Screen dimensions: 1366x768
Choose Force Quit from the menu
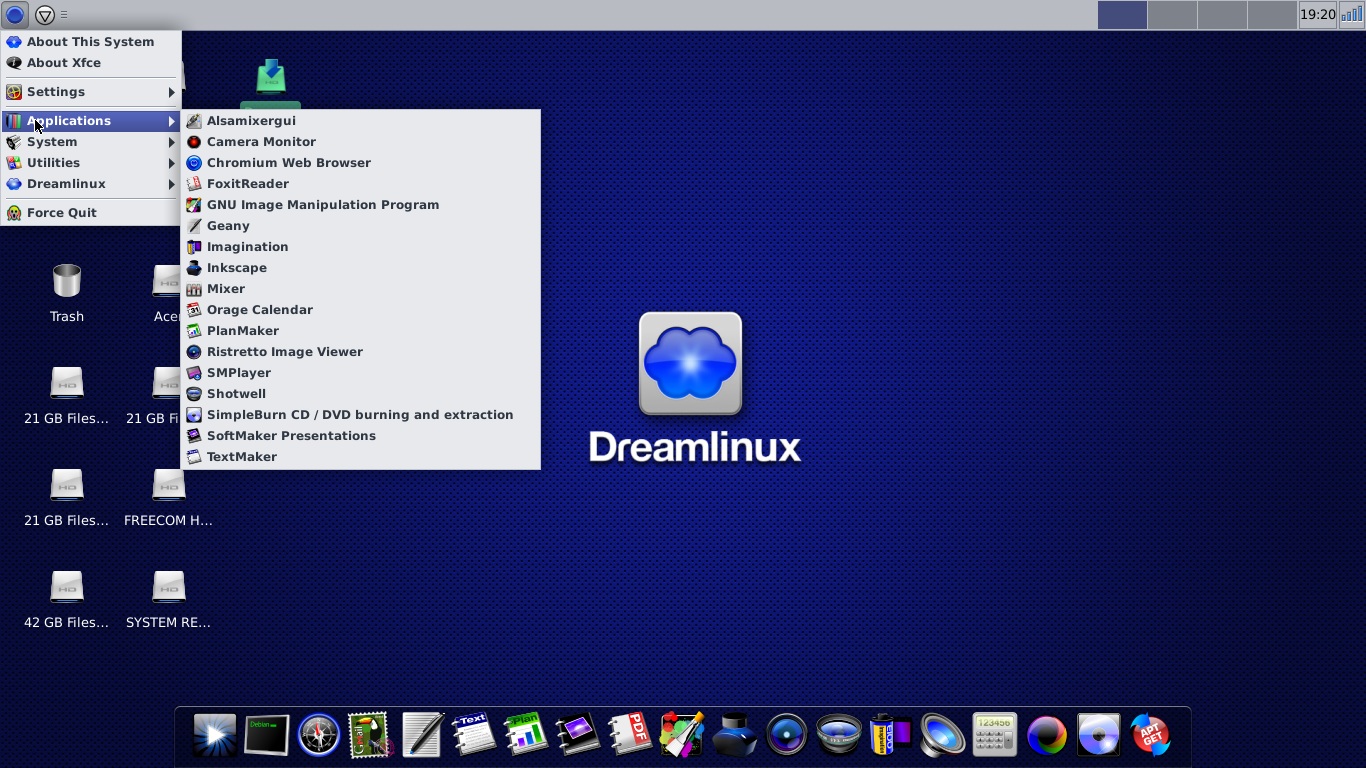[x=91, y=213]
